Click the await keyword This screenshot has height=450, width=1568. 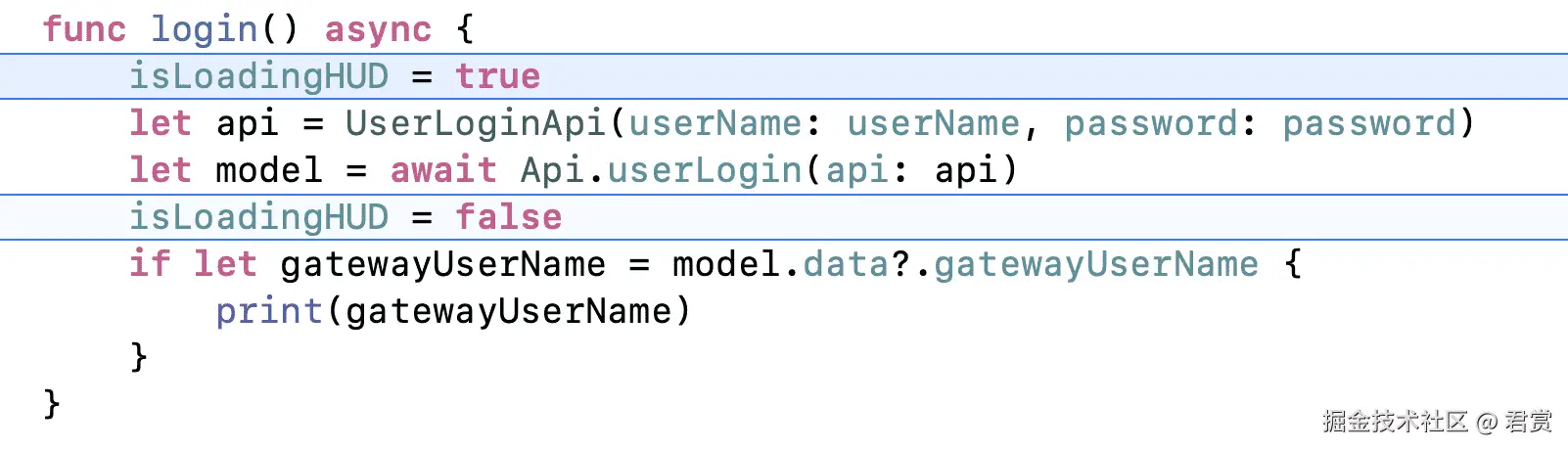pos(443,170)
